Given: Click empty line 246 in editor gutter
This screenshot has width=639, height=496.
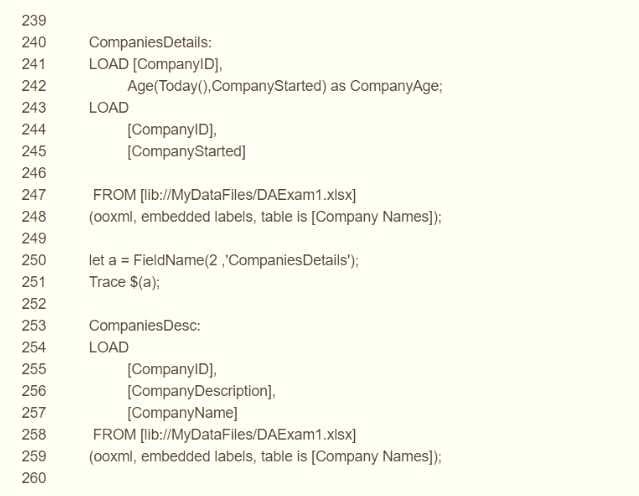Looking at the screenshot, I should [x=33, y=173].
